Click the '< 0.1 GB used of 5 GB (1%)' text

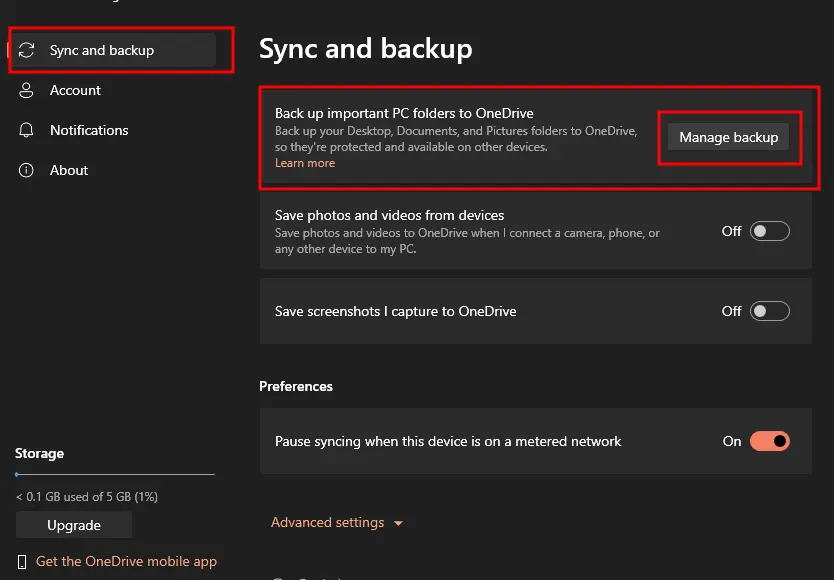click(87, 497)
